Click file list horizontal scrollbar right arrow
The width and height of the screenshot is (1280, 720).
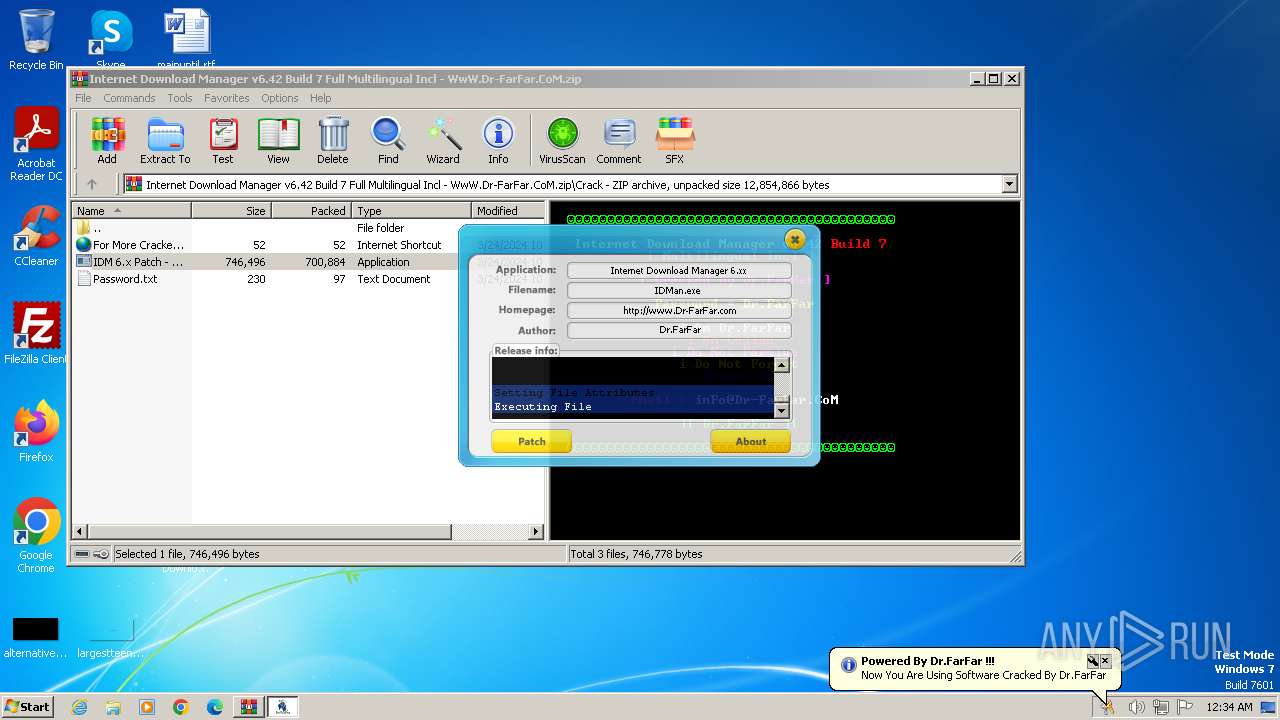point(536,532)
